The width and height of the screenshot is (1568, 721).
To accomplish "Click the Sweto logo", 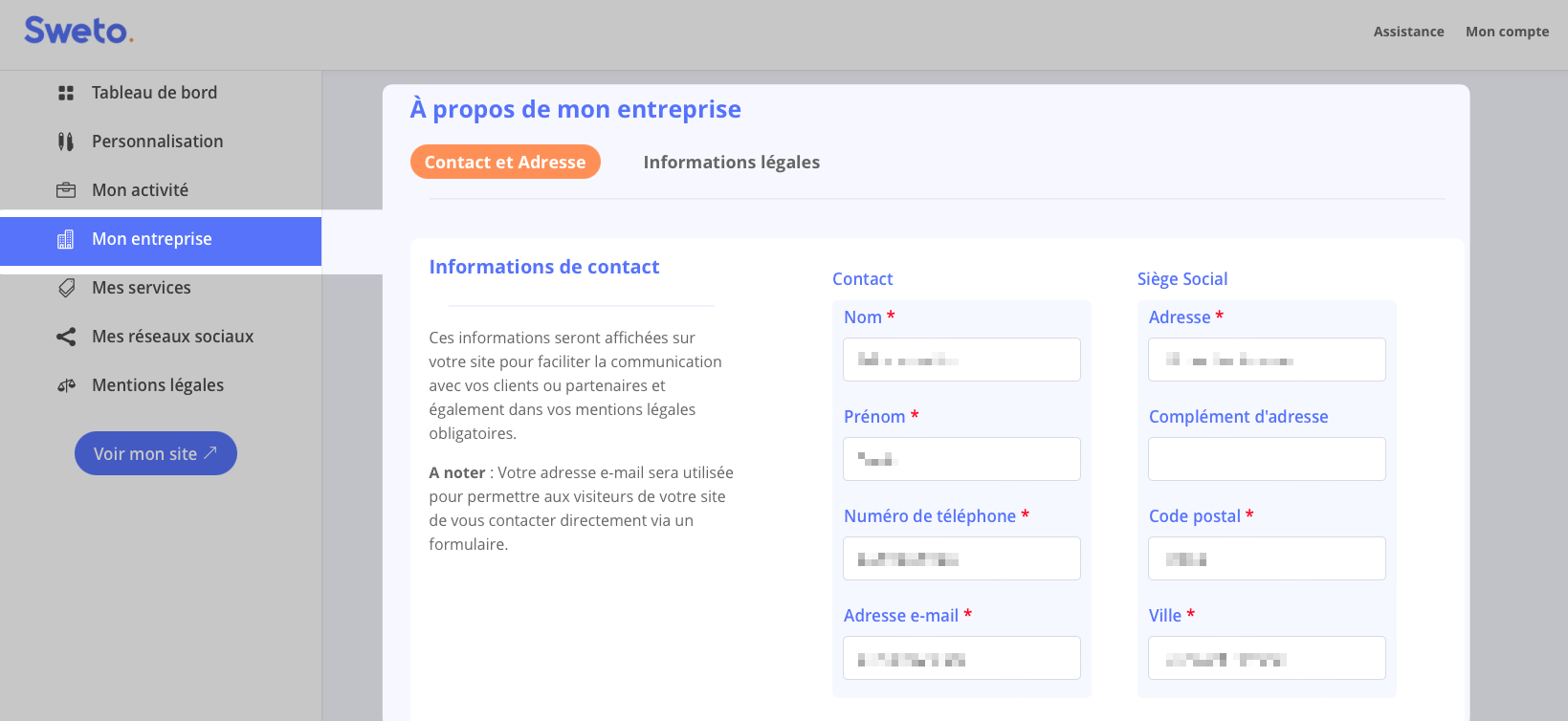I will point(78,31).
